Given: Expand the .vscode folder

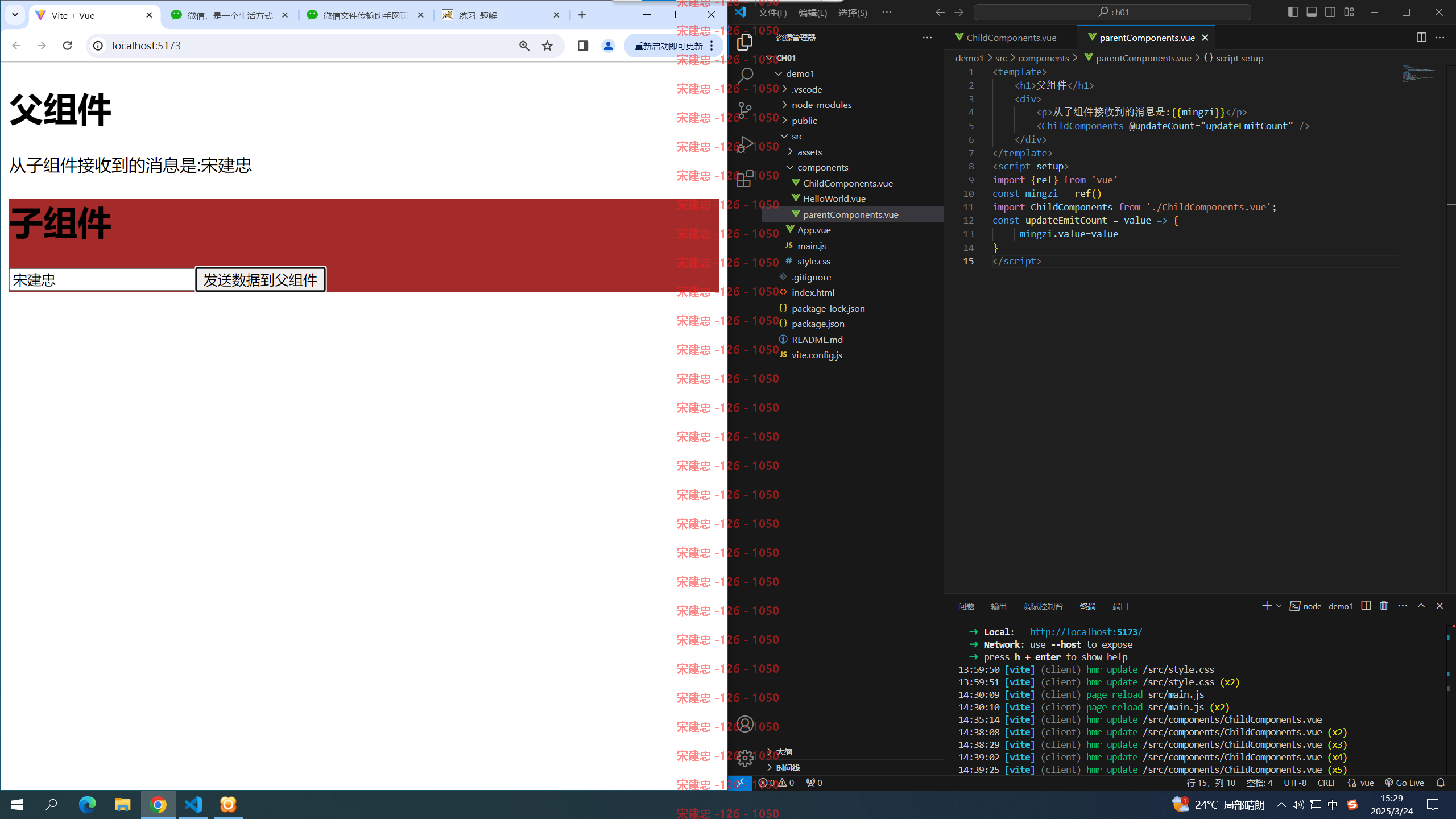Looking at the screenshot, I should pos(785,89).
